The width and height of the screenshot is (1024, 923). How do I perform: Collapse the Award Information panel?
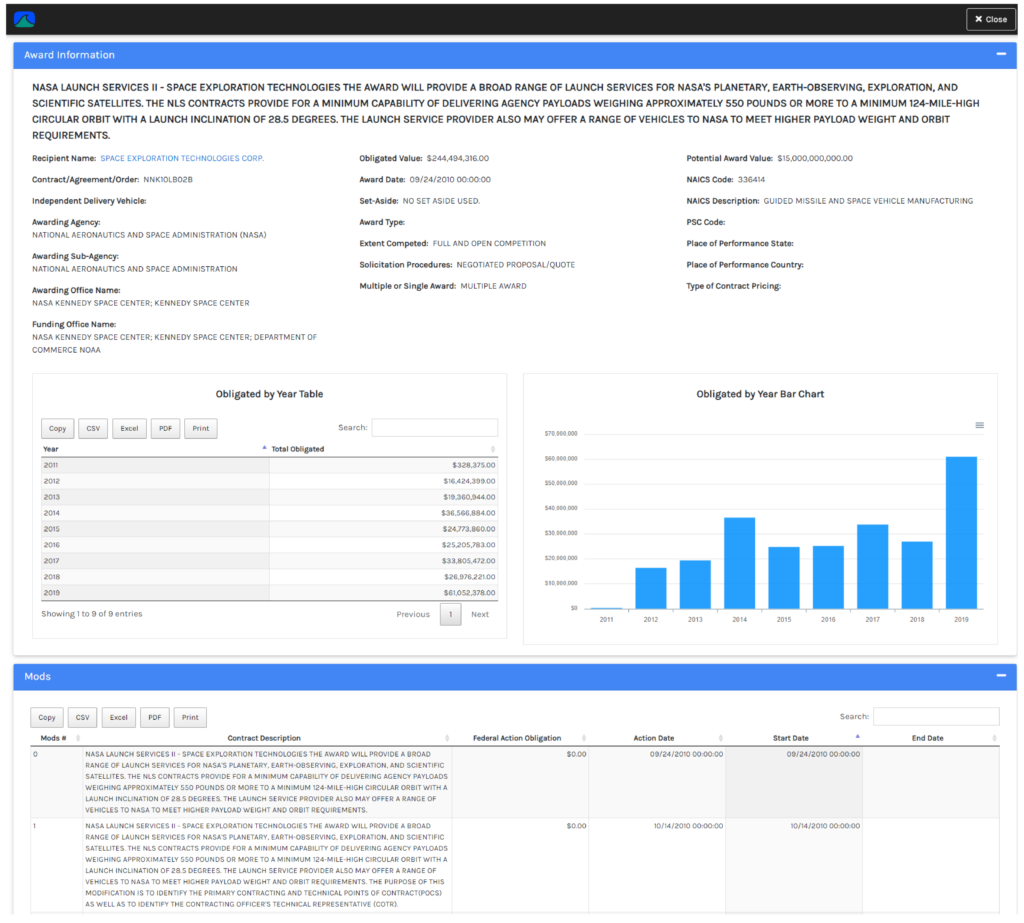point(1000,54)
